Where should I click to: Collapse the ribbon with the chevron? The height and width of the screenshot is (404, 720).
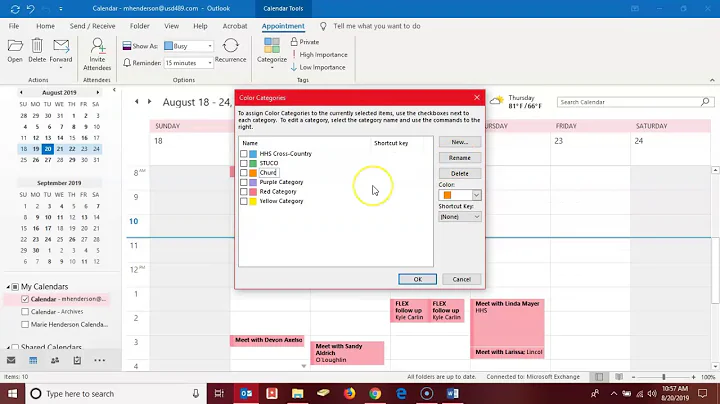coord(712,80)
